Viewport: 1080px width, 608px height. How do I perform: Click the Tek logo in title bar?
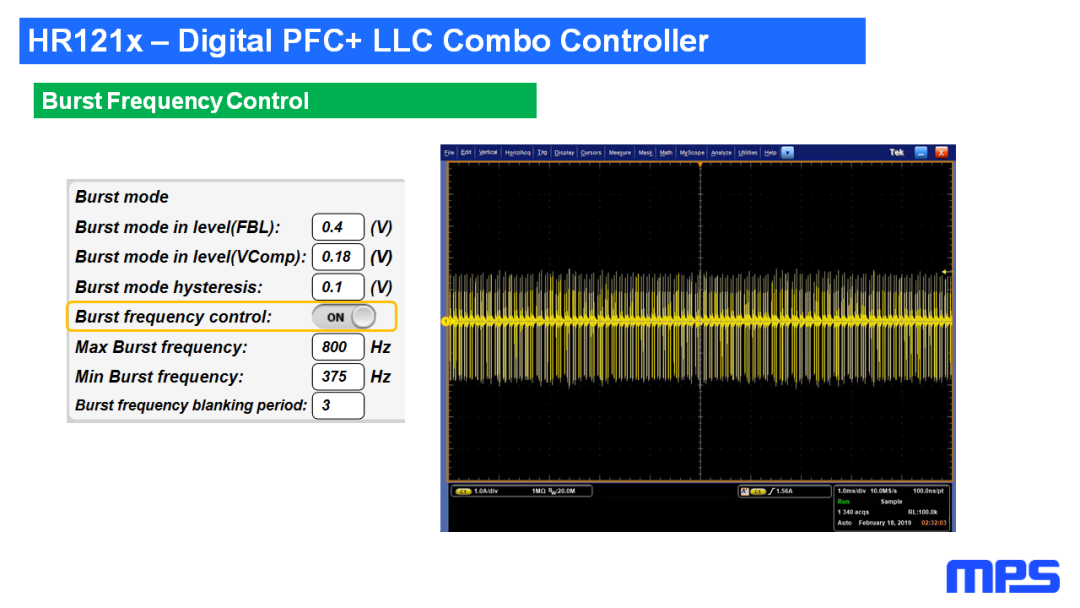896,153
